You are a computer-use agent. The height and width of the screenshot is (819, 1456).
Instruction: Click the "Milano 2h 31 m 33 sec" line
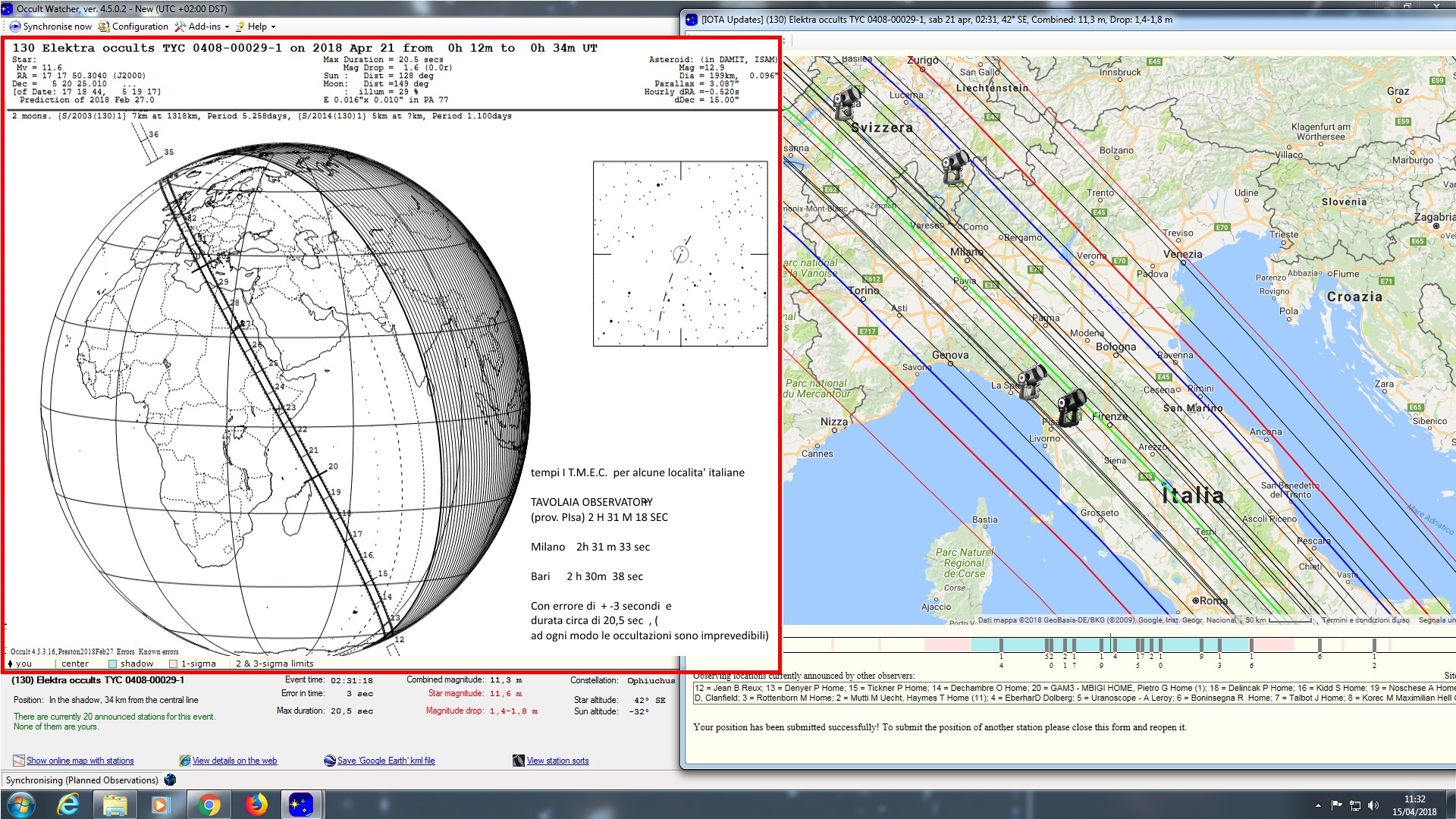[590, 547]
